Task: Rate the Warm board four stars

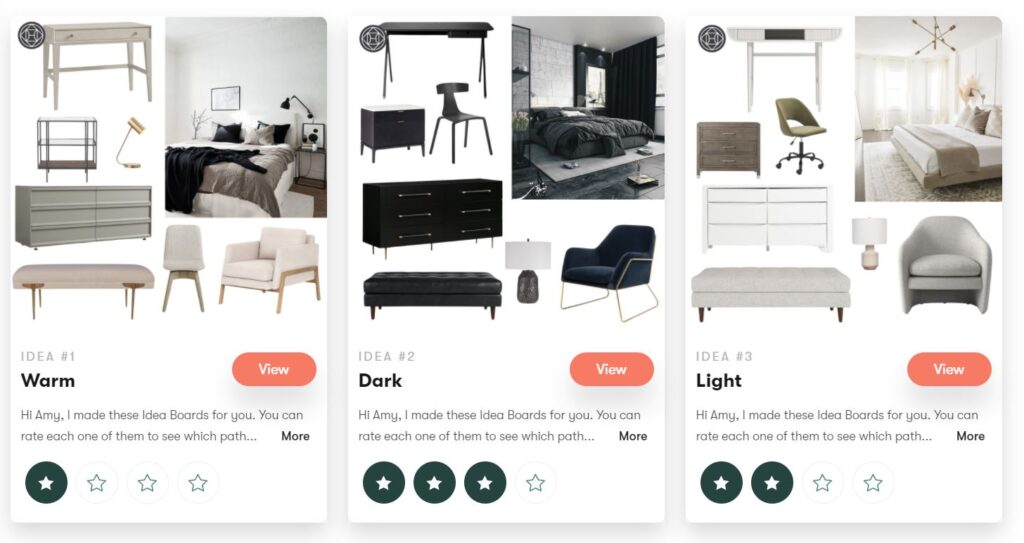Action: click(198, 483)
